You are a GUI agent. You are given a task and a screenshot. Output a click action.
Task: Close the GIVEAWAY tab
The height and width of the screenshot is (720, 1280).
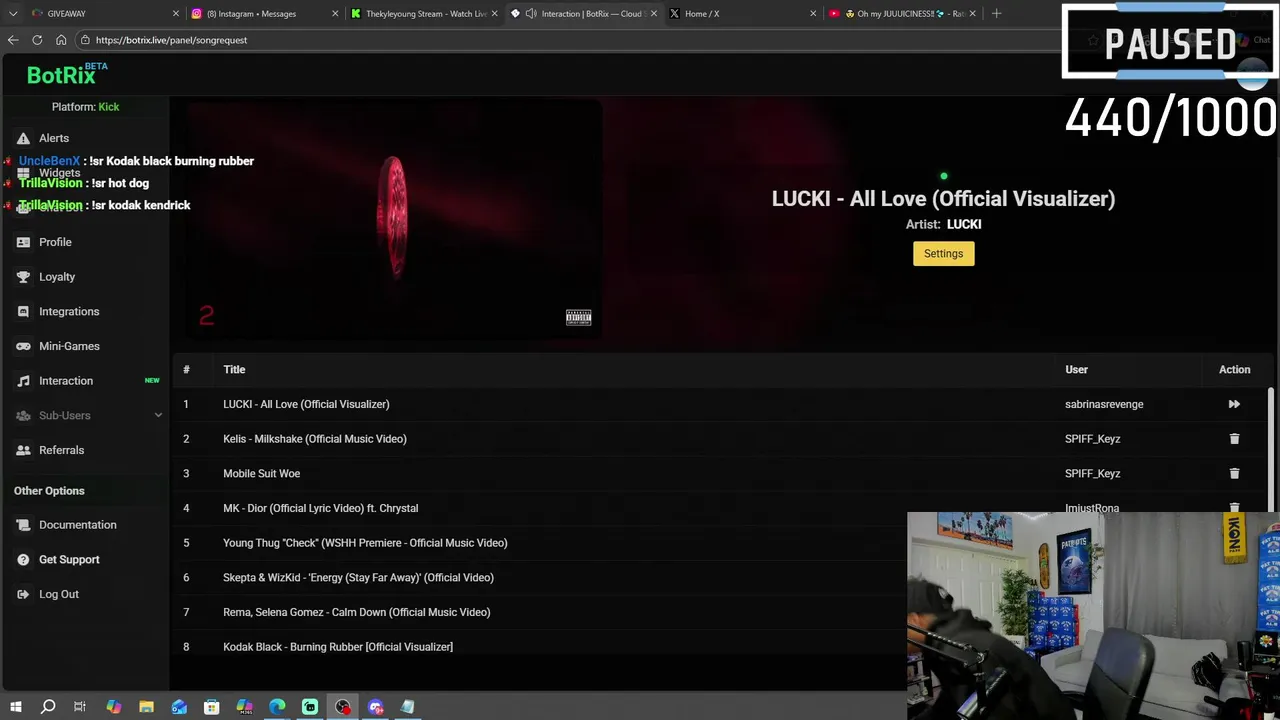[176, 14]
